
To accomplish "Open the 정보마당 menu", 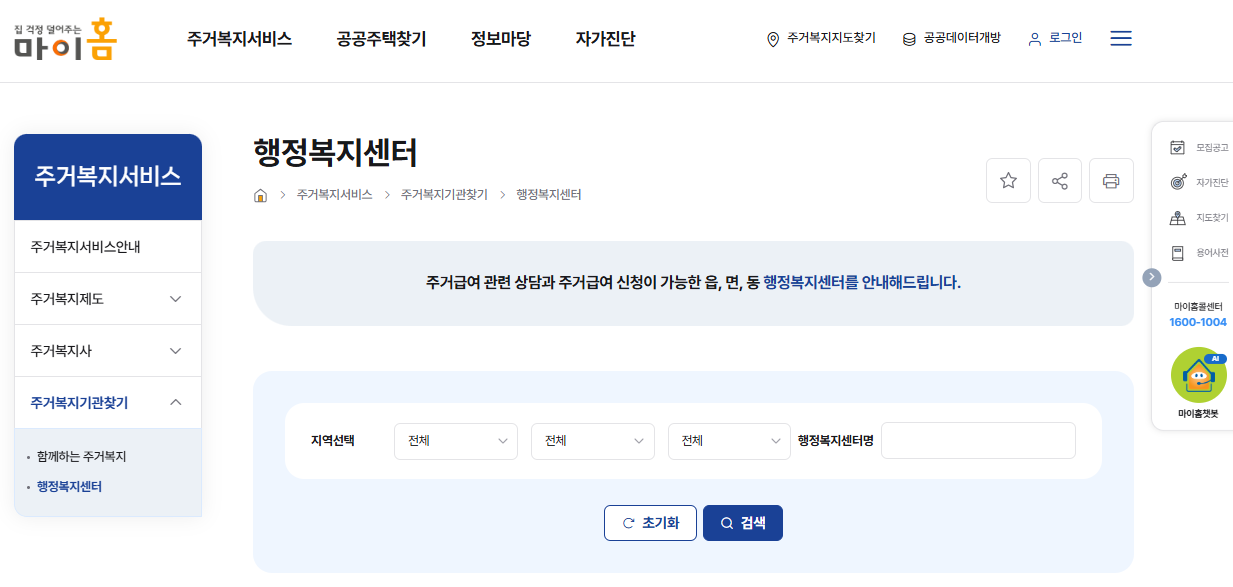I will (499, 39).
